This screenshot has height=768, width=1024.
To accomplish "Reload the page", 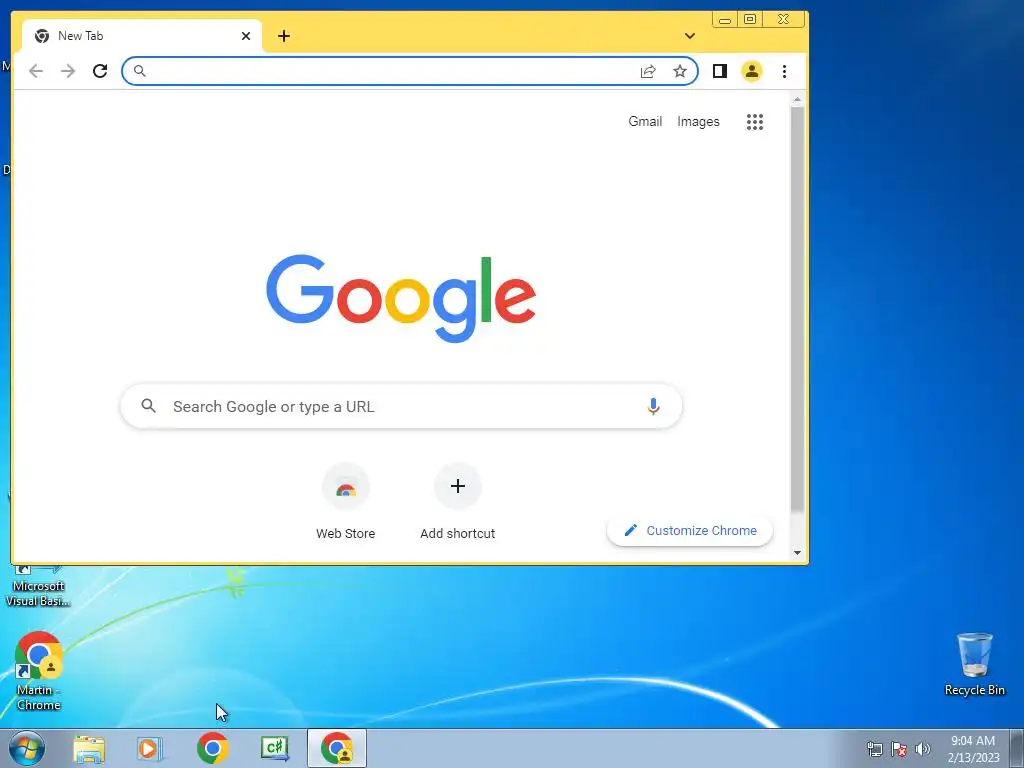I will point(100,71).
